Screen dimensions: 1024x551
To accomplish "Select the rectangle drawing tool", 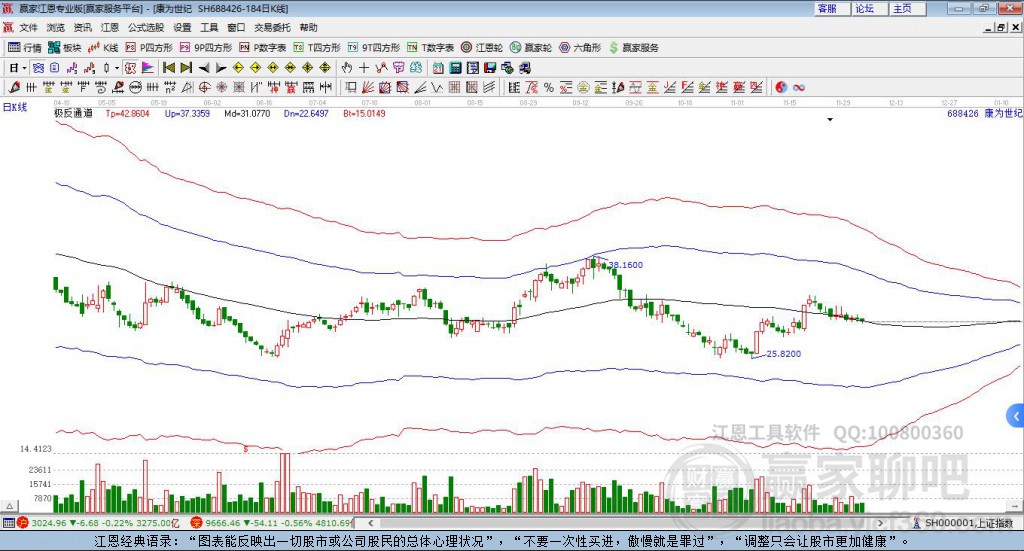I will click(350, 87).
